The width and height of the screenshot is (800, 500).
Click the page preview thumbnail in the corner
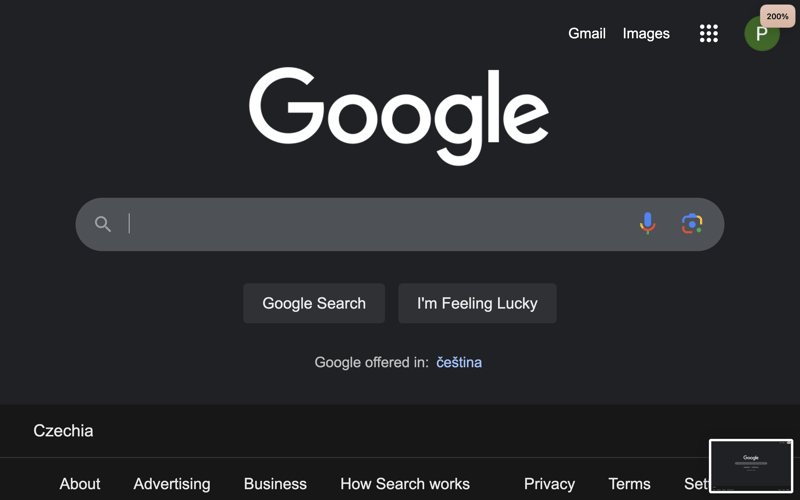click(x=751, y=466)
